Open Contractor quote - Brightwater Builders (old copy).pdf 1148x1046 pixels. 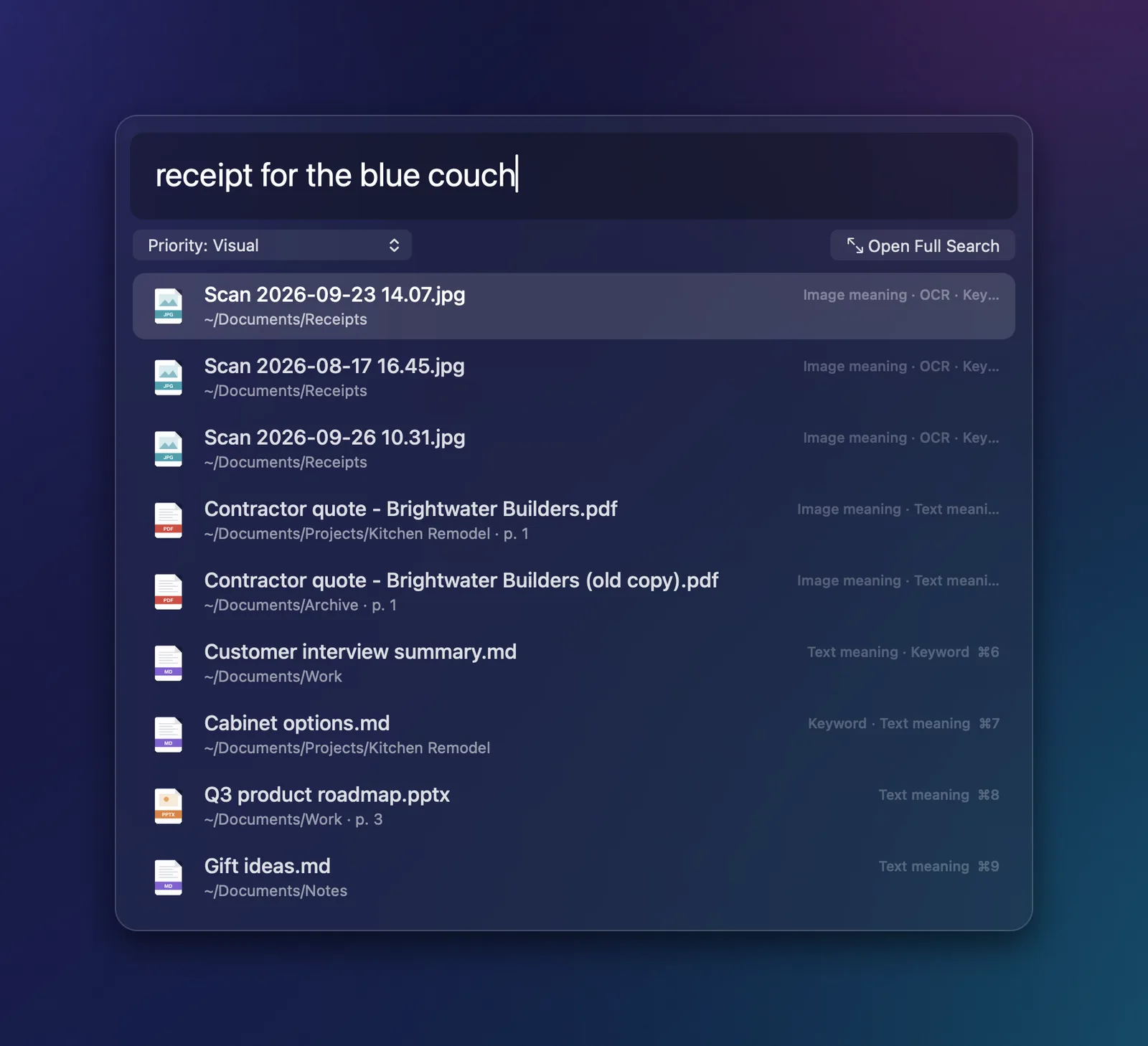pos(574,592)
